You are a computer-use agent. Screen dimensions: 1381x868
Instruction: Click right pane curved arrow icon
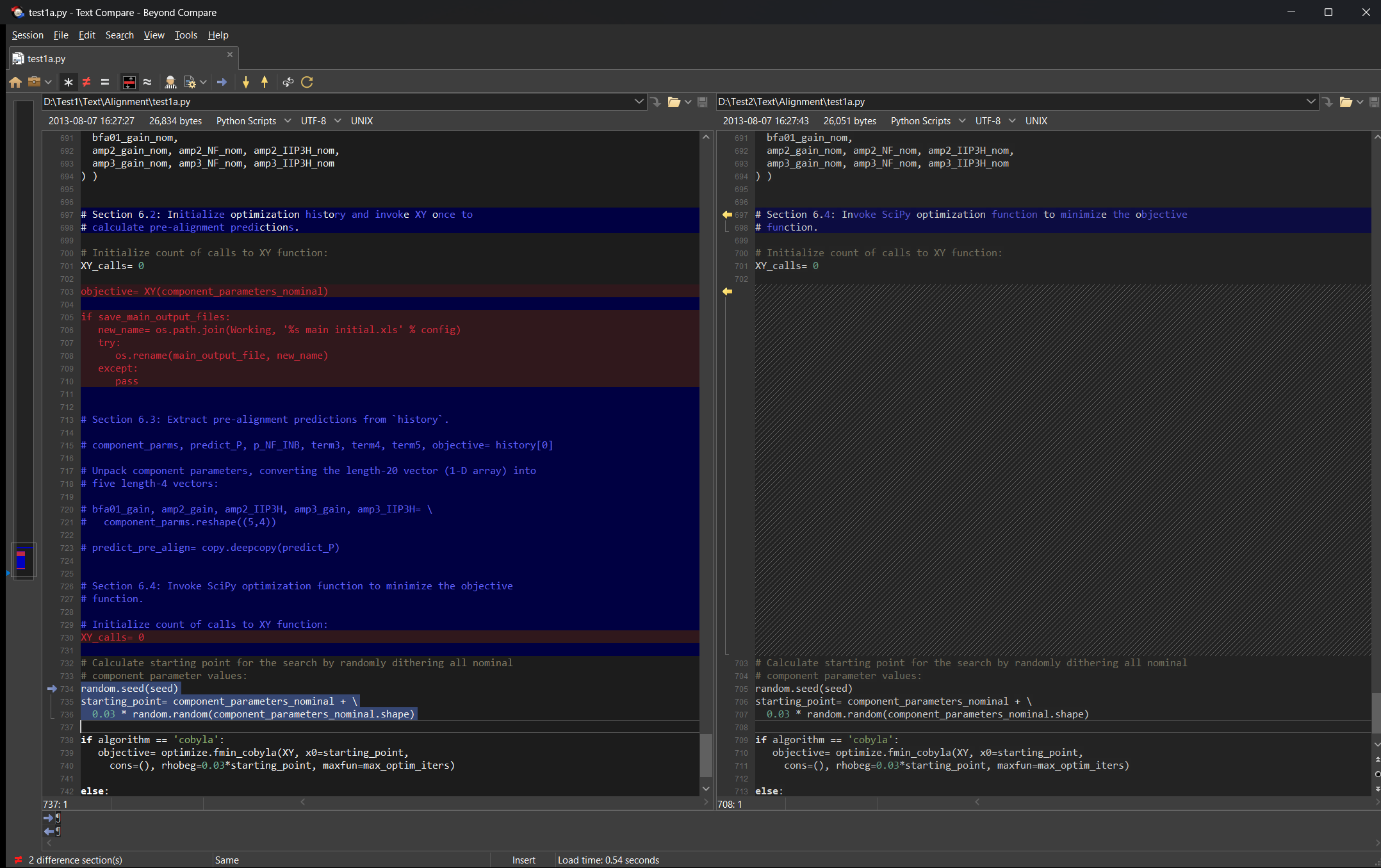pos(1327,102)
